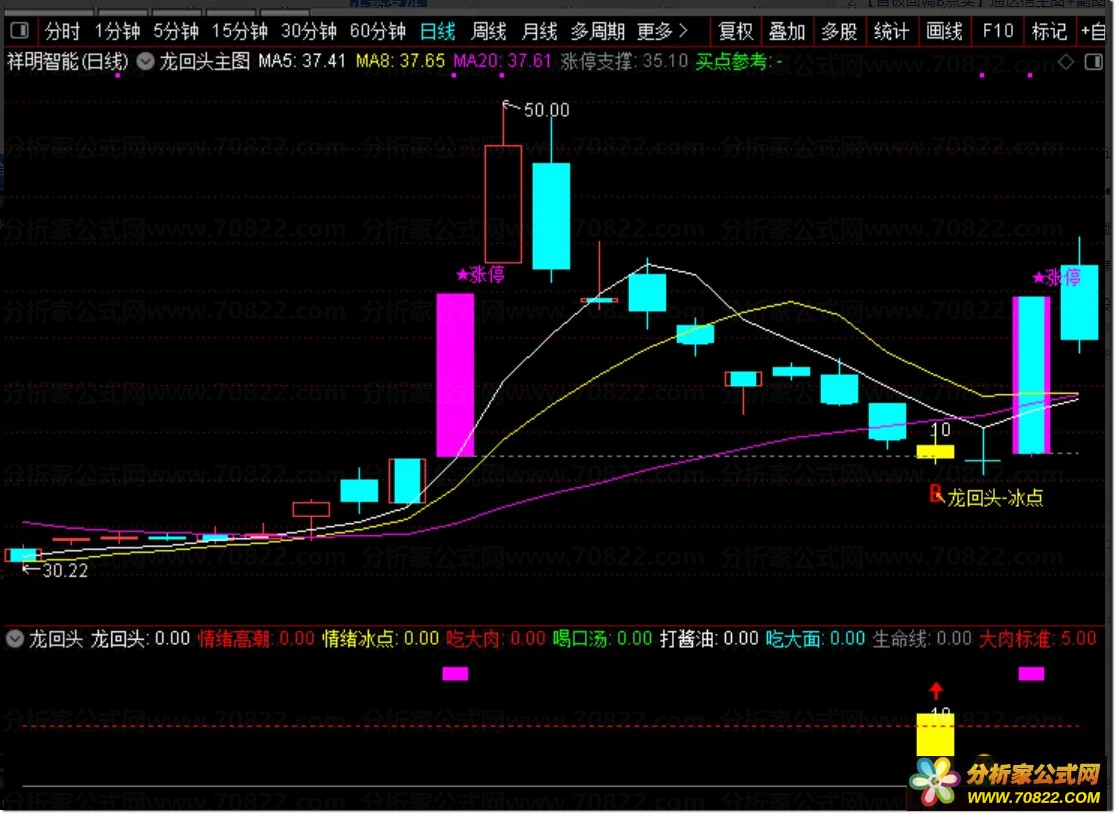The width and height of the screenshot is (1117, 814).
Task: Expand the 龙回头 sub-chart indicator dropdown
Action: (x=14, y=640)
